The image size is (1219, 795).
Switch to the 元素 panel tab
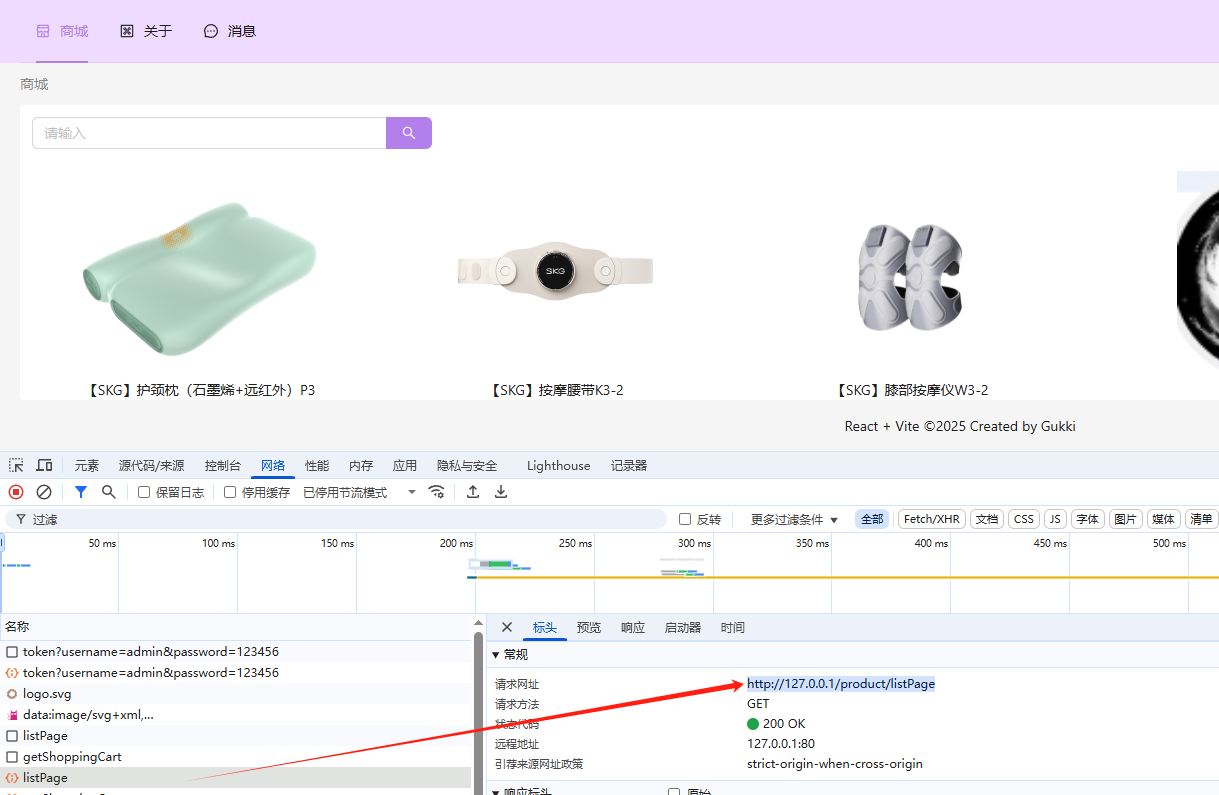pos(87,465)
